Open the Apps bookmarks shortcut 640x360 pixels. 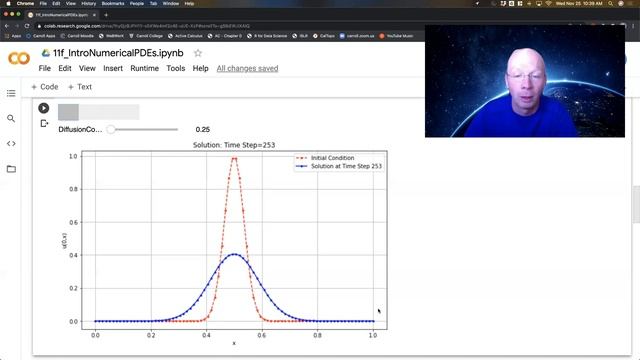(x=13, y=36)
